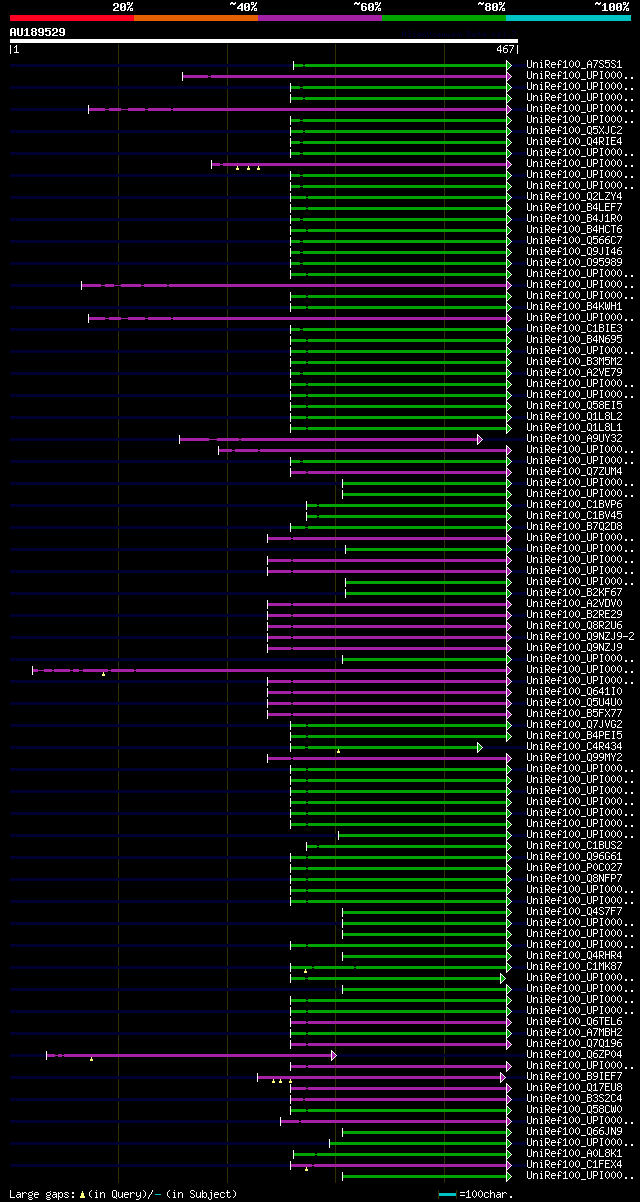Select the UniRef100_Q95989 label
The height and width of the screenshot is (1202, 640).
click(x=574, y=262)
